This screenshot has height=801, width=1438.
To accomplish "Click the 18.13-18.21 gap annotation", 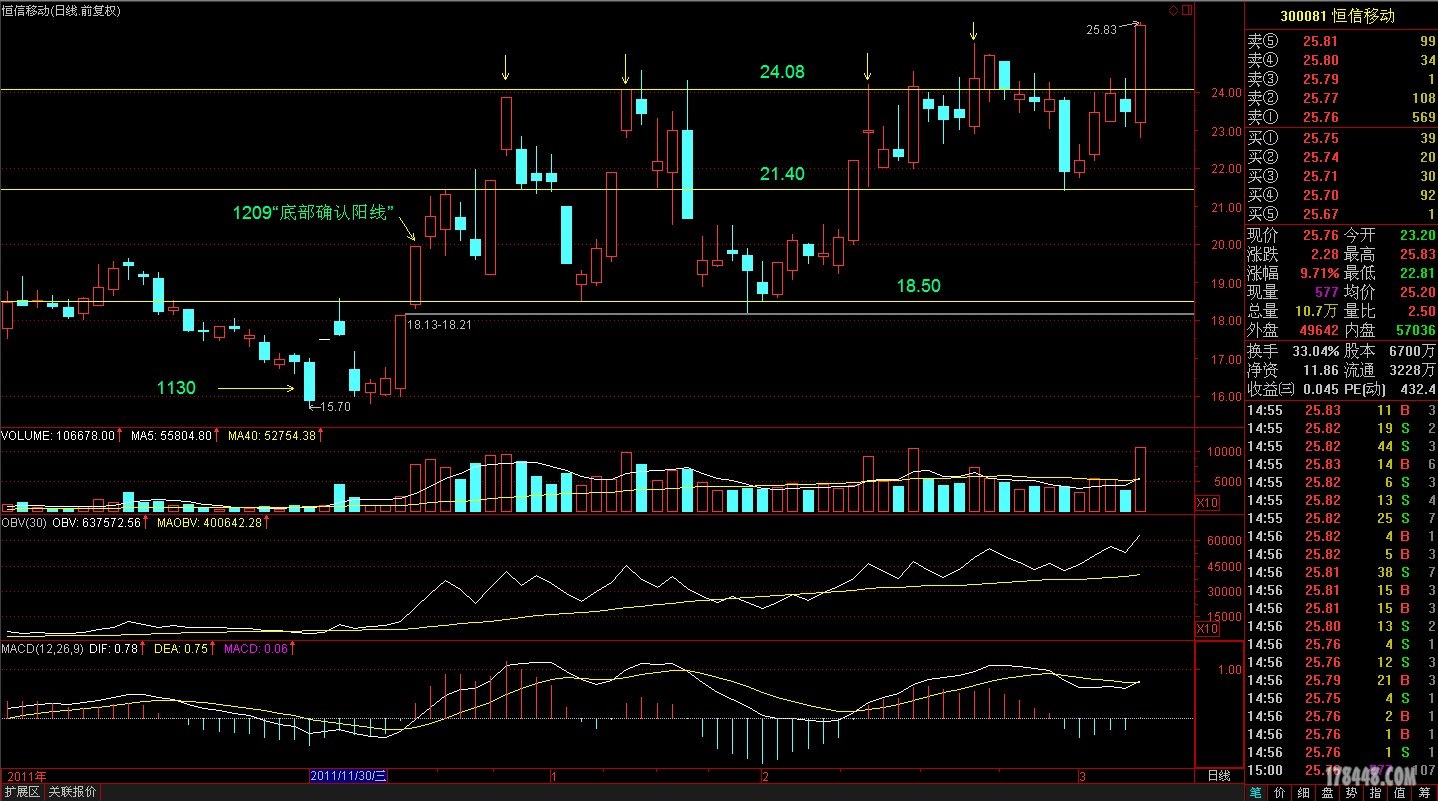I will 439,324.
